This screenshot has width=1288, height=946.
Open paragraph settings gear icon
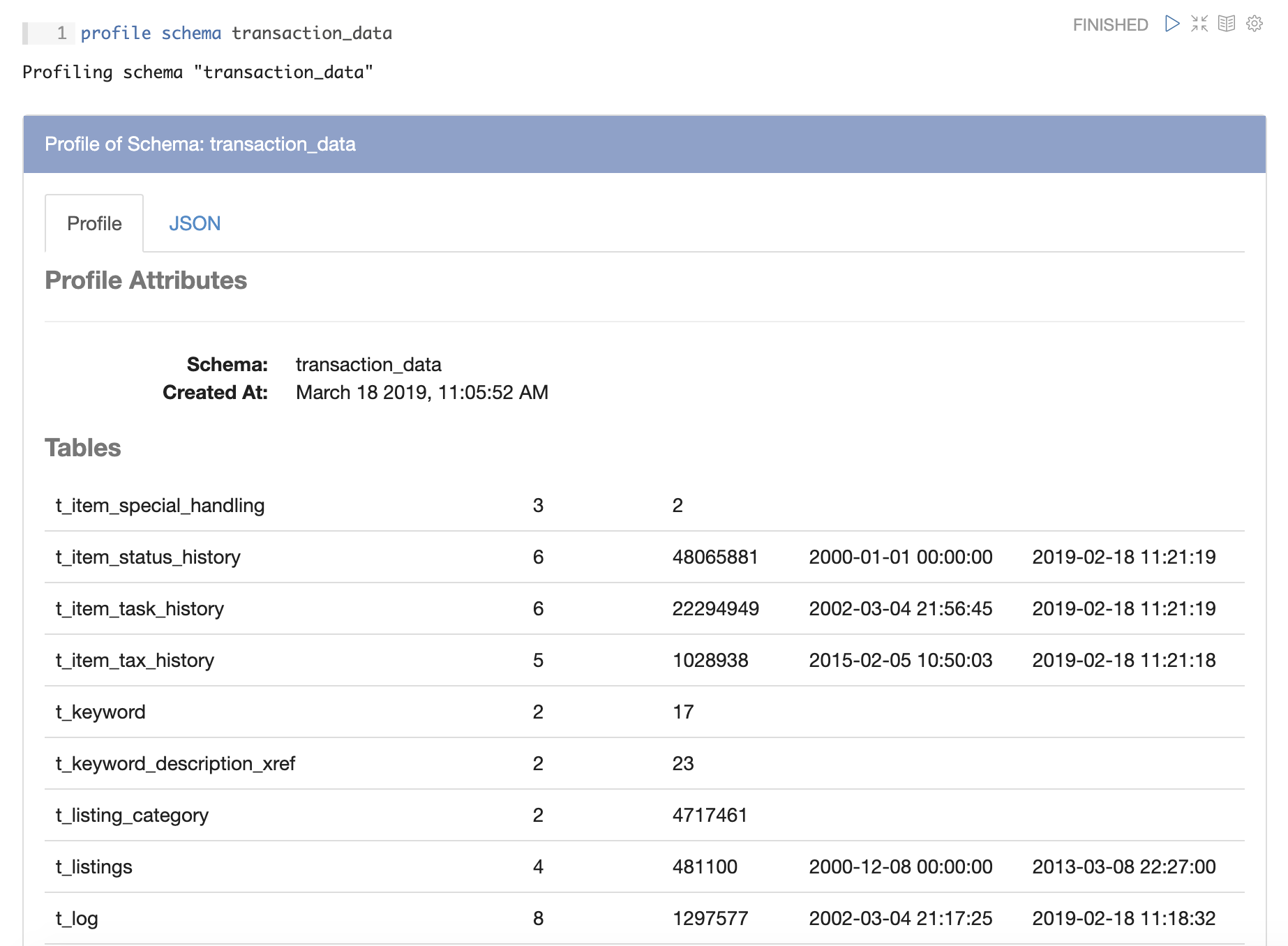[1255, 24]
